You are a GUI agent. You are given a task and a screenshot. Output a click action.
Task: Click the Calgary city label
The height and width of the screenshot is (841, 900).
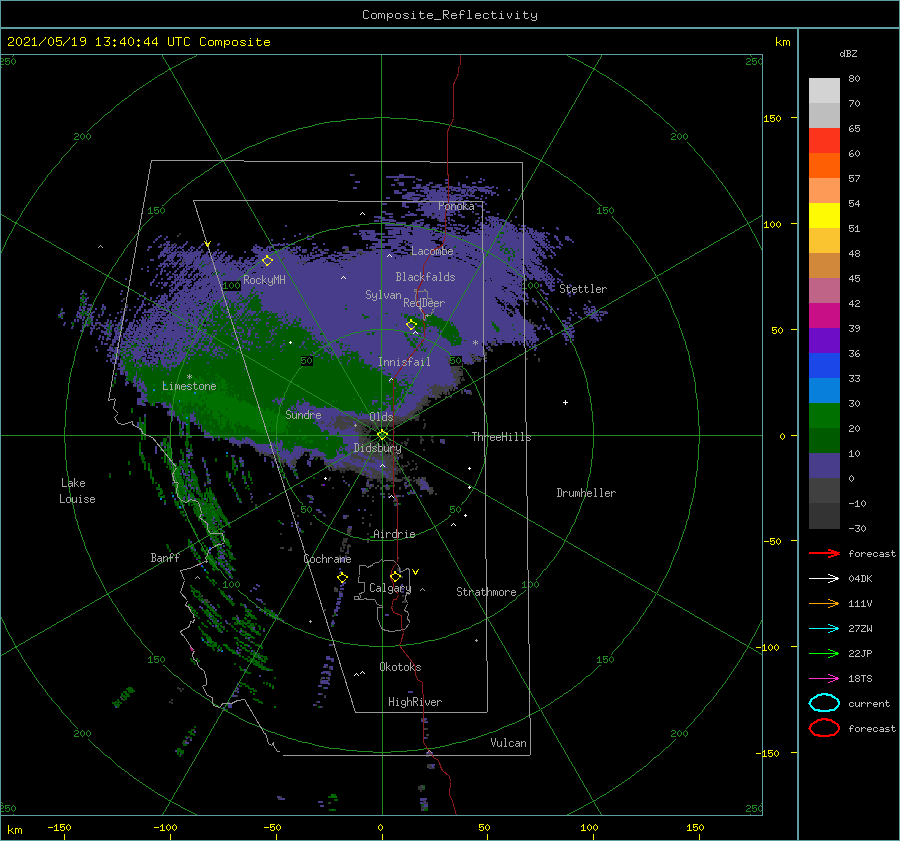(x=390, y=588)
